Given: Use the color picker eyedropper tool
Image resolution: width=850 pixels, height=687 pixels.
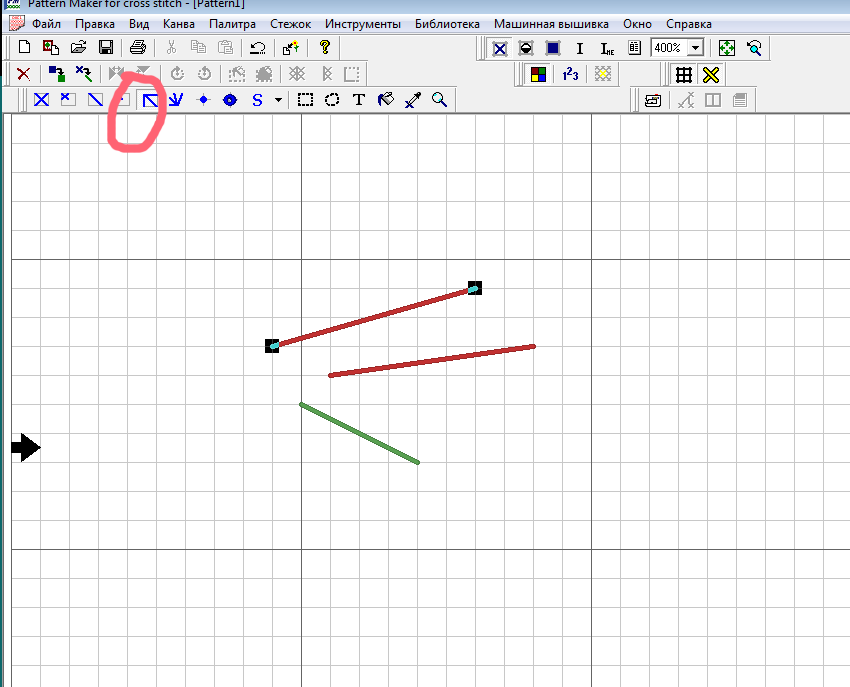Looking at the screenshot, I should [x=412, y=100].
